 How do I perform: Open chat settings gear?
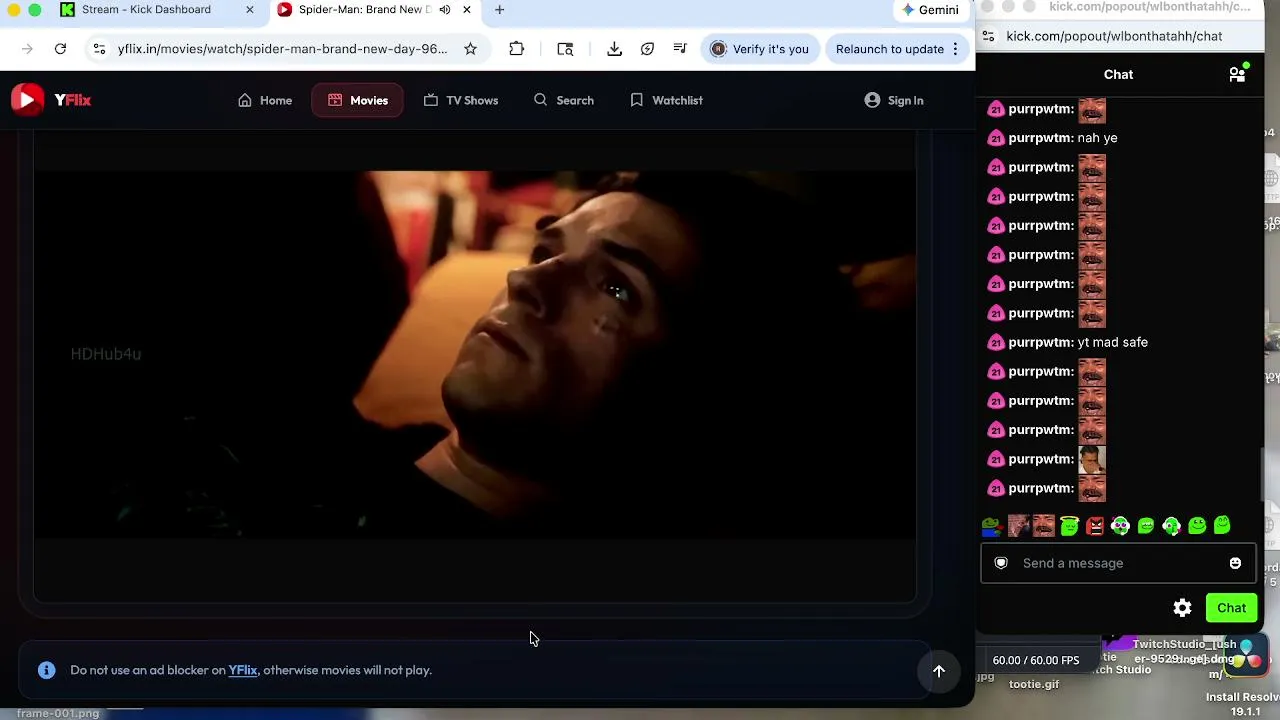[x=1182, y=608]
